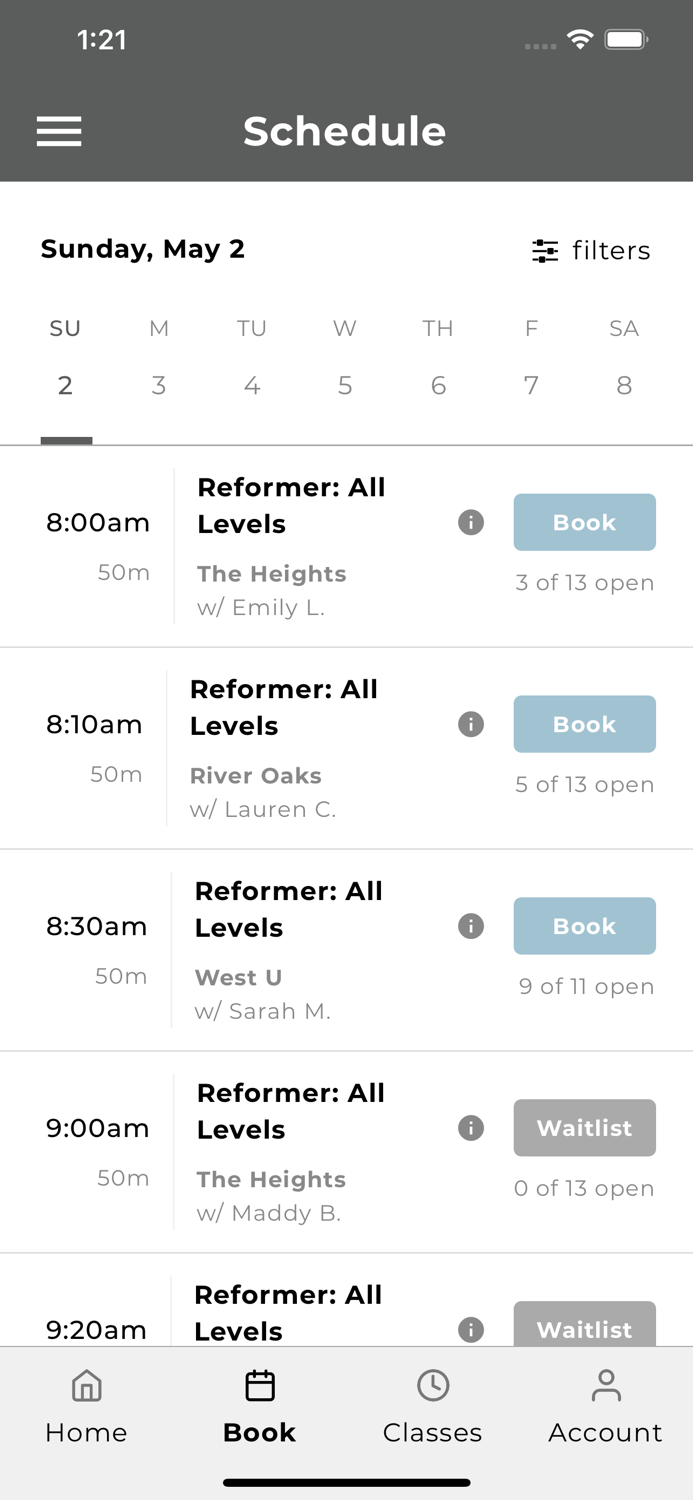Viewport: 693px width, 1500px height.
Task: Show info for the 9:20am class
Action: (471, 1329)
